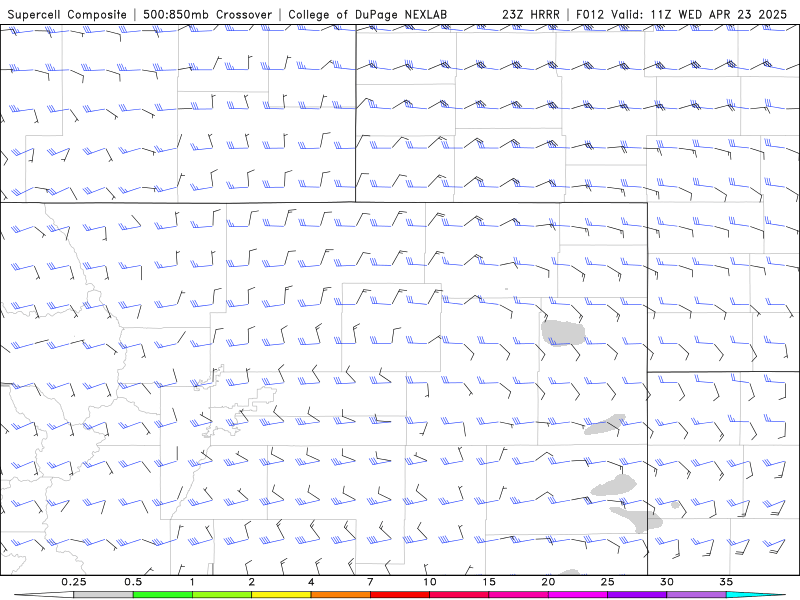Click the scale label reading 4
The height and width of the screenshot is (600, 800).
311,582
